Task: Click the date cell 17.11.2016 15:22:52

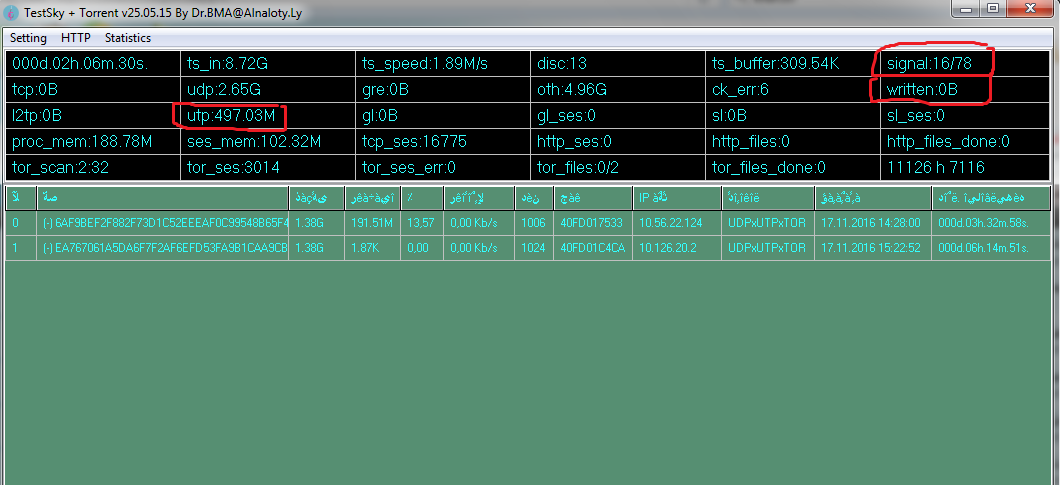Action: coord(870,248)
